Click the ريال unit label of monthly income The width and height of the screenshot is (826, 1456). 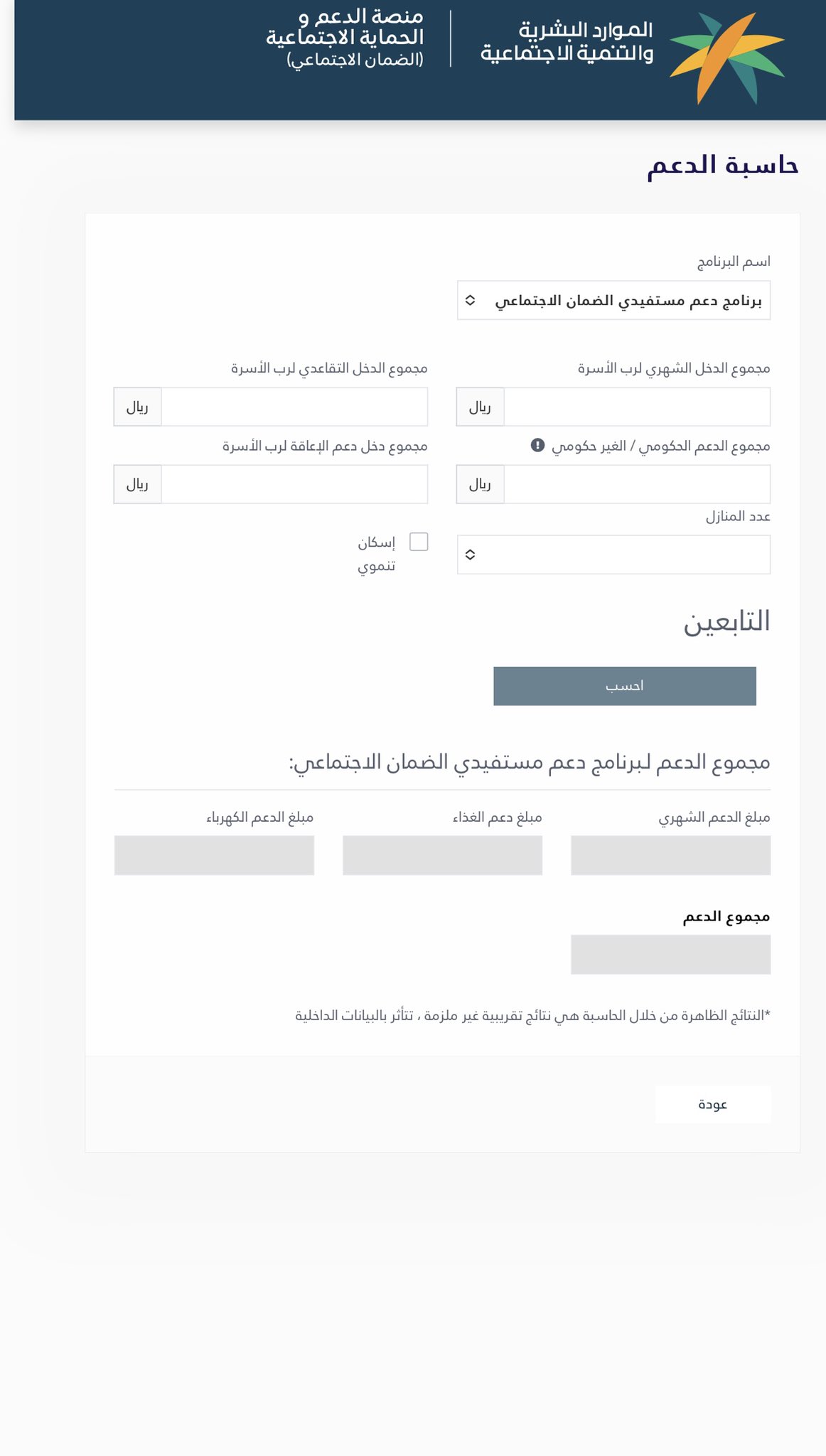click(x=480, y=407)
